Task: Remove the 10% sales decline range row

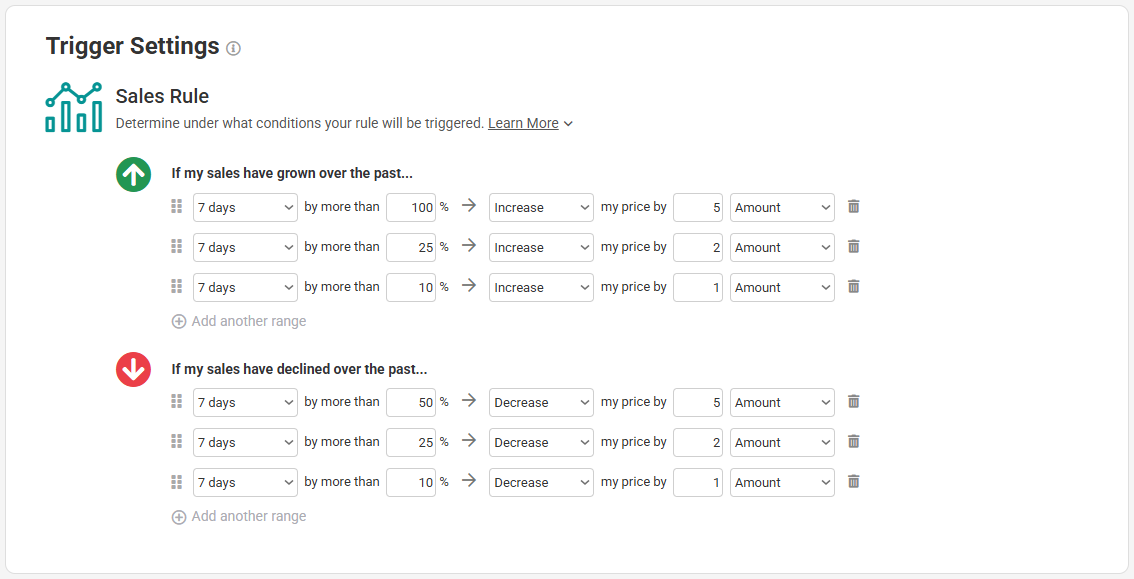Action: [853, 481]
